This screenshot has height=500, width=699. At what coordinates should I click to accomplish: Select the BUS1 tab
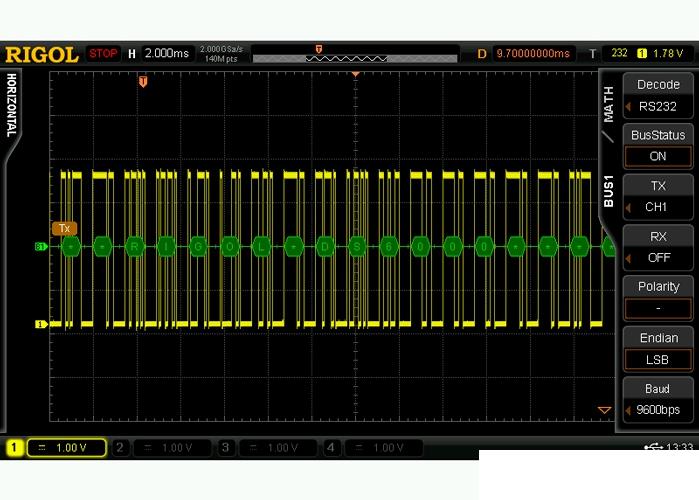coord(608,188)
